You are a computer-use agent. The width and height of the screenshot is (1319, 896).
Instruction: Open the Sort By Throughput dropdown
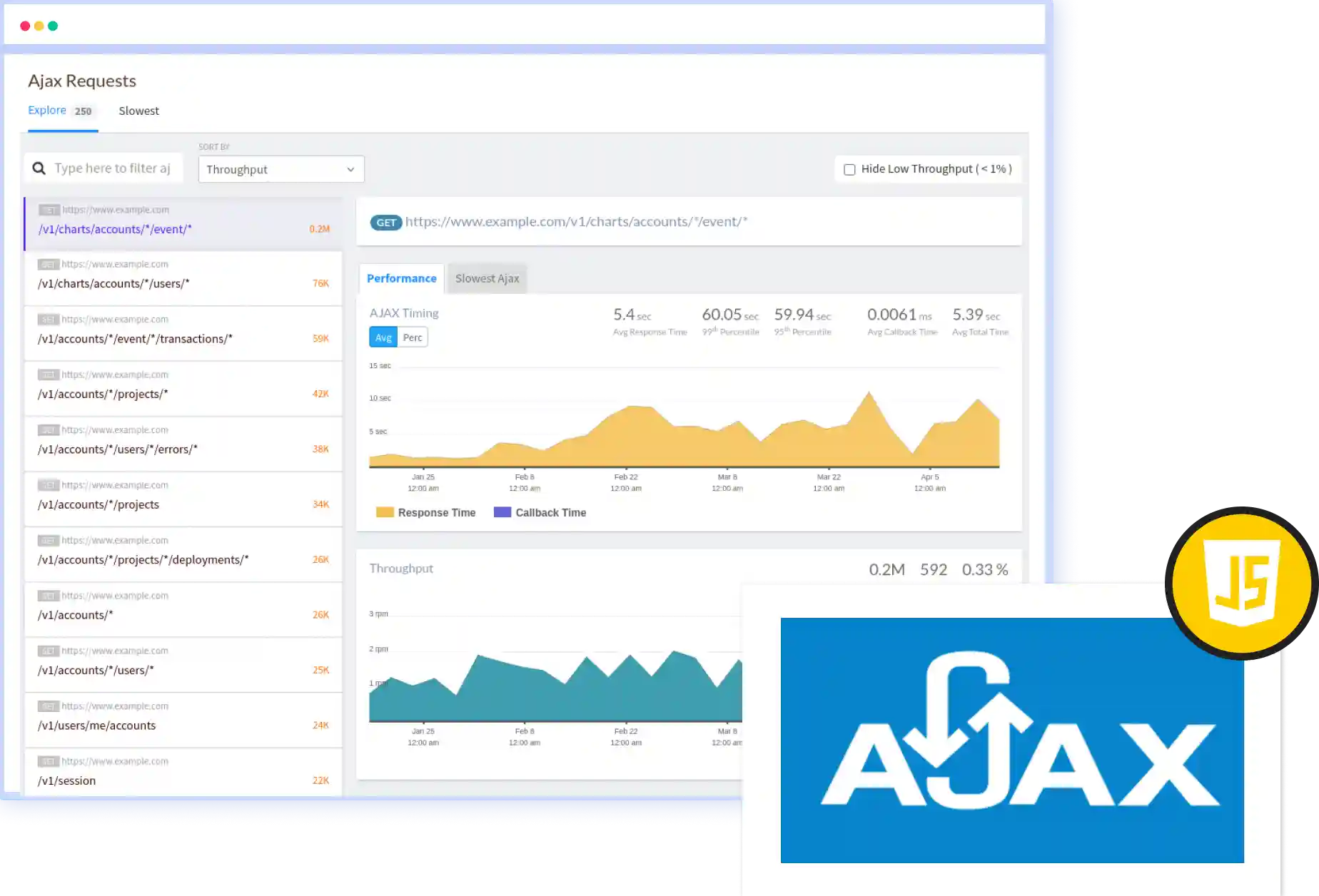(x=281, y=169)
